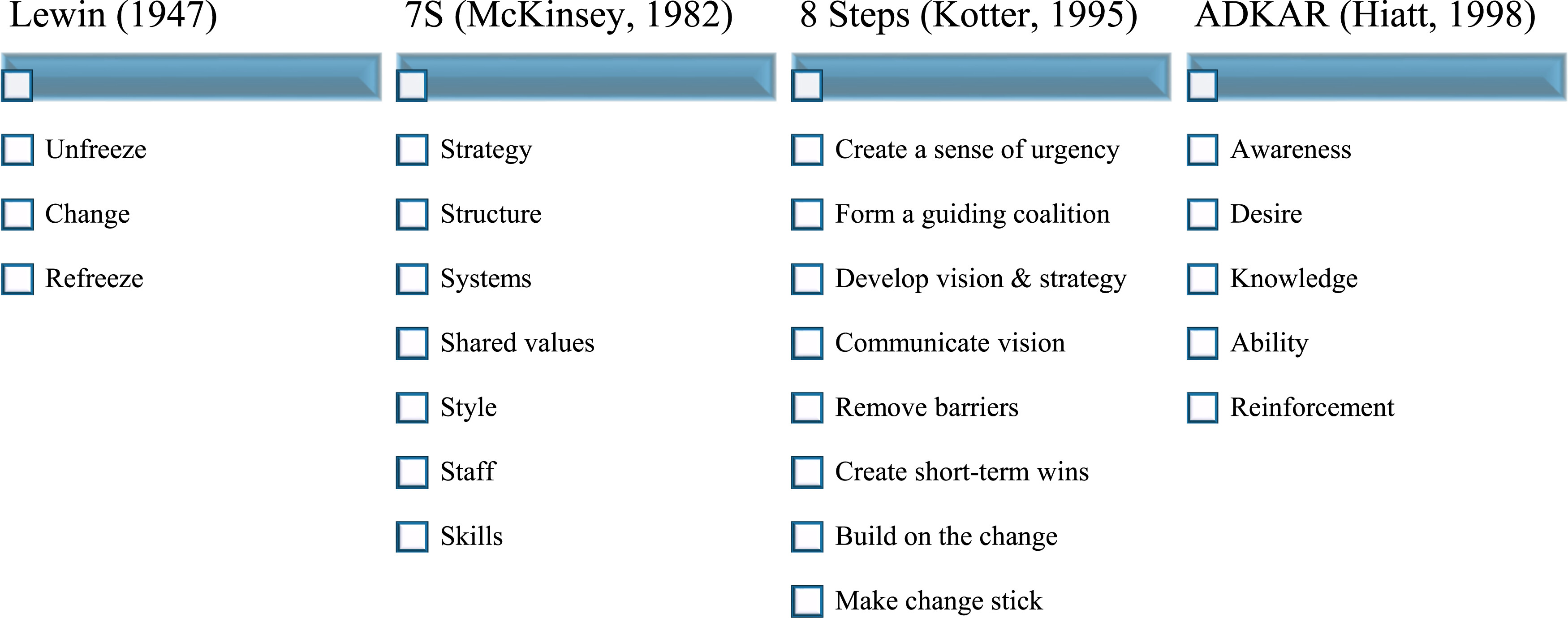Viewport: 1568px width, 618px height.
Task: Tick Form a guiding coalition box
Action: [x=807, y=214]
